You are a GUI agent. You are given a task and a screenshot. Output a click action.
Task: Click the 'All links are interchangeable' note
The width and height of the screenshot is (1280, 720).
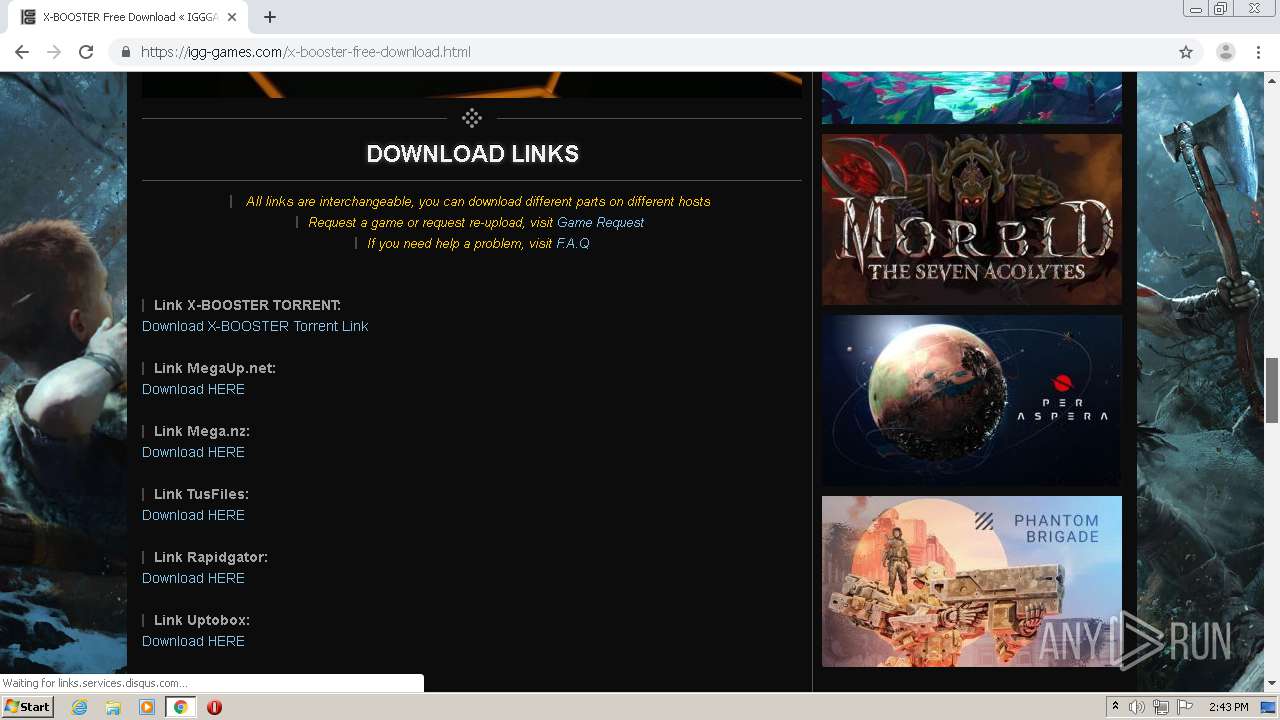478,201
